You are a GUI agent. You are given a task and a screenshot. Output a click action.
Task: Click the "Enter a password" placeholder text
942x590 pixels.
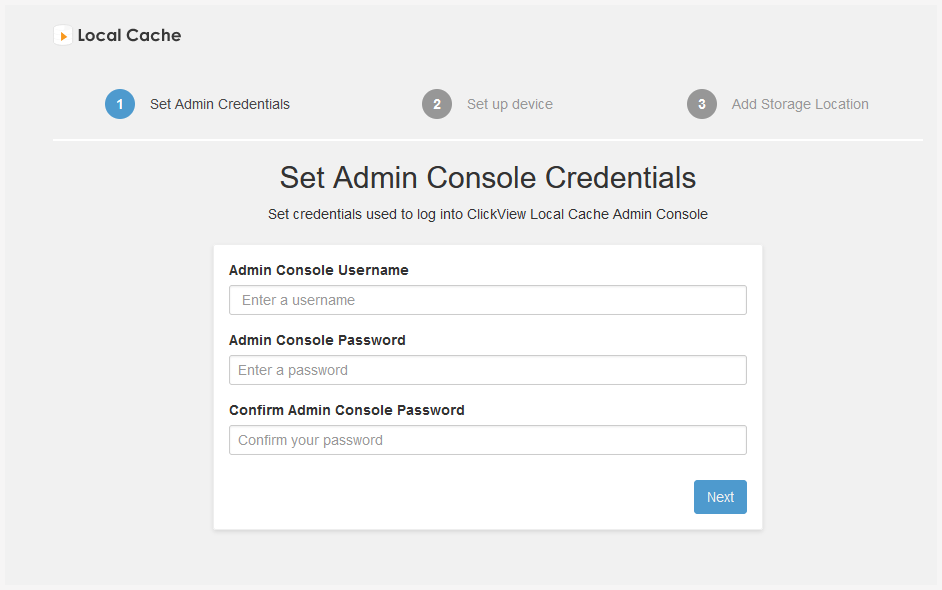point(293,370)
